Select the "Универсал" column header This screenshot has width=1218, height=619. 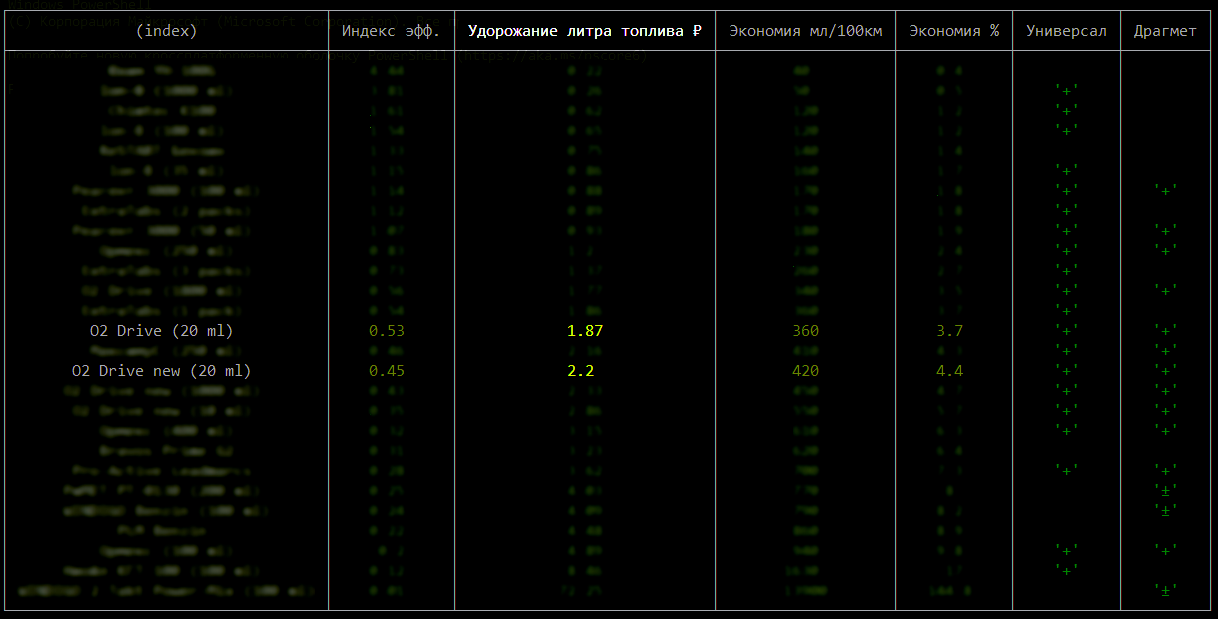click(1066, 31)
